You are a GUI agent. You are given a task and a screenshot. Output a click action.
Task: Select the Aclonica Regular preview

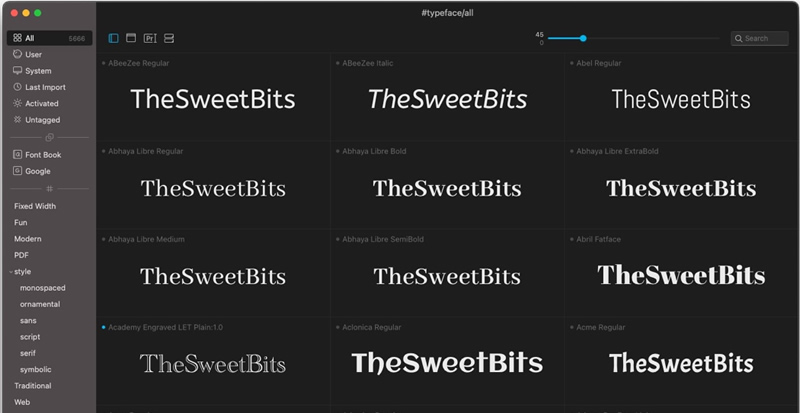pyautogui.click(x=447, y=363)
